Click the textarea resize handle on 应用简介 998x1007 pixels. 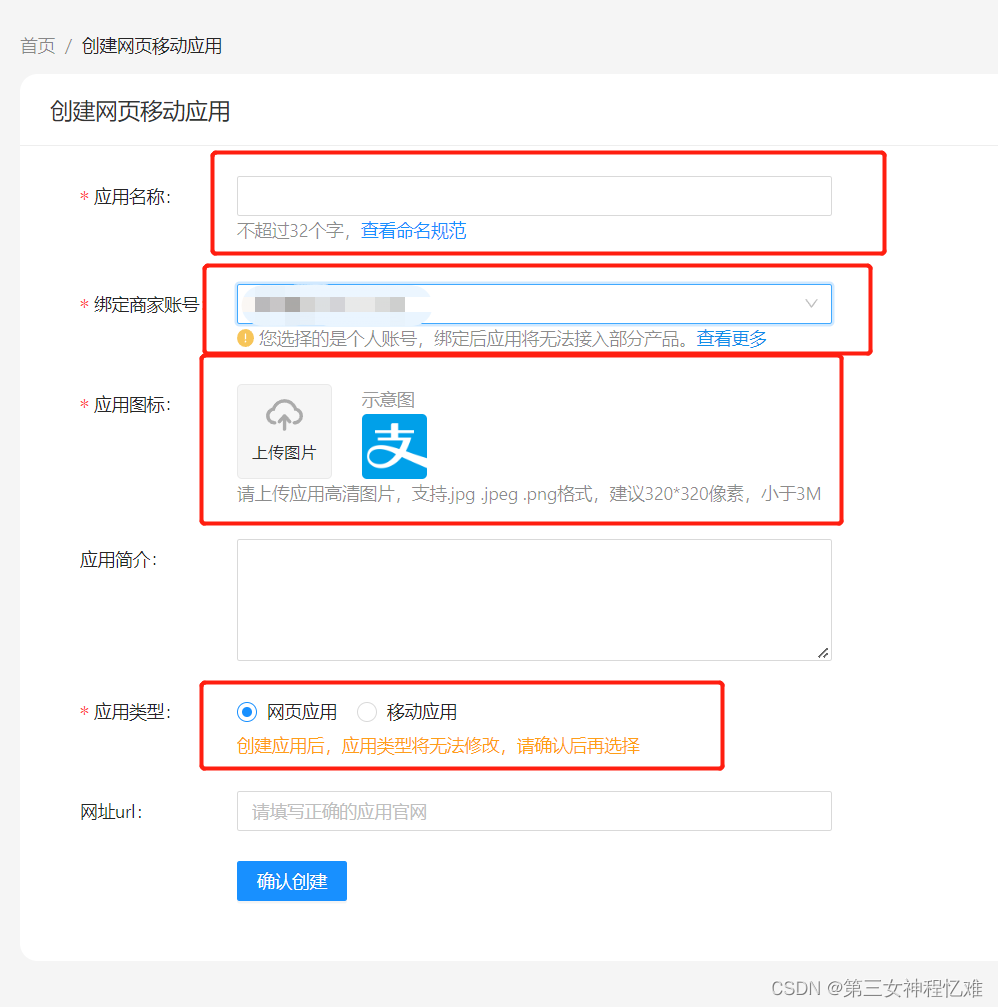point(824,653)
